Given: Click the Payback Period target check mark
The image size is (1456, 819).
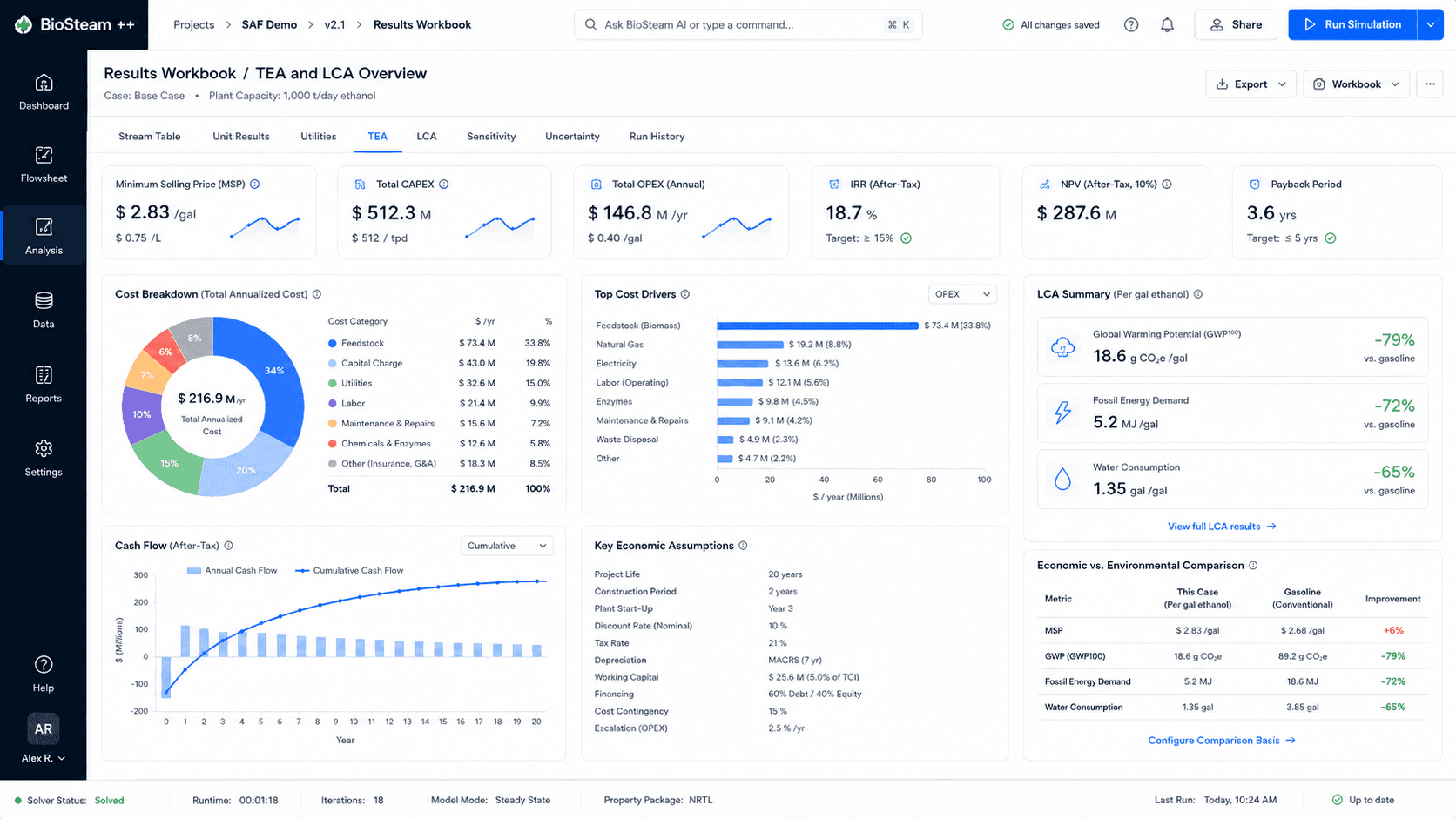Looking at the screenshot, I should (1331, 238).
